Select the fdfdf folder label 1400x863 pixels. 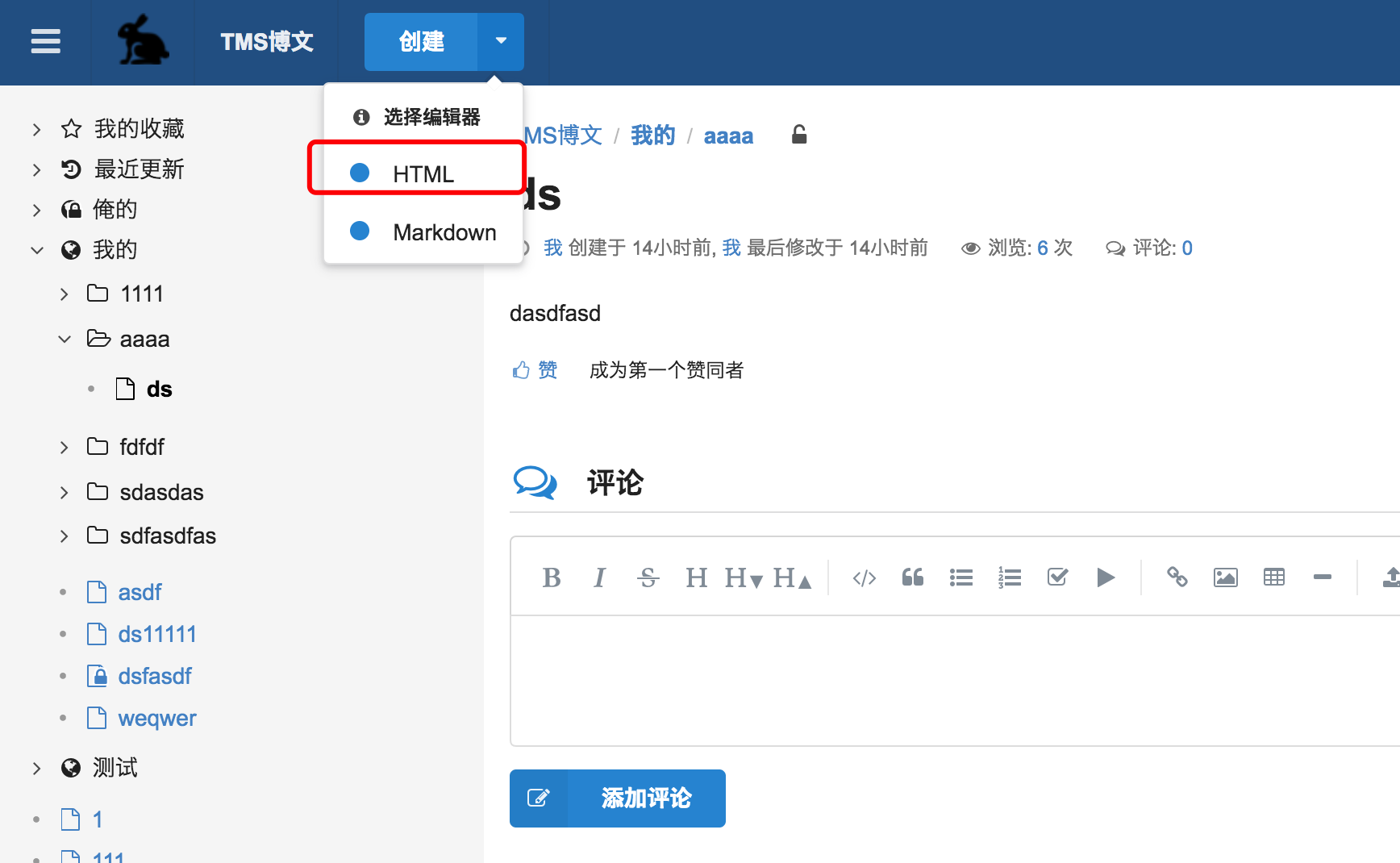point(142,447)
